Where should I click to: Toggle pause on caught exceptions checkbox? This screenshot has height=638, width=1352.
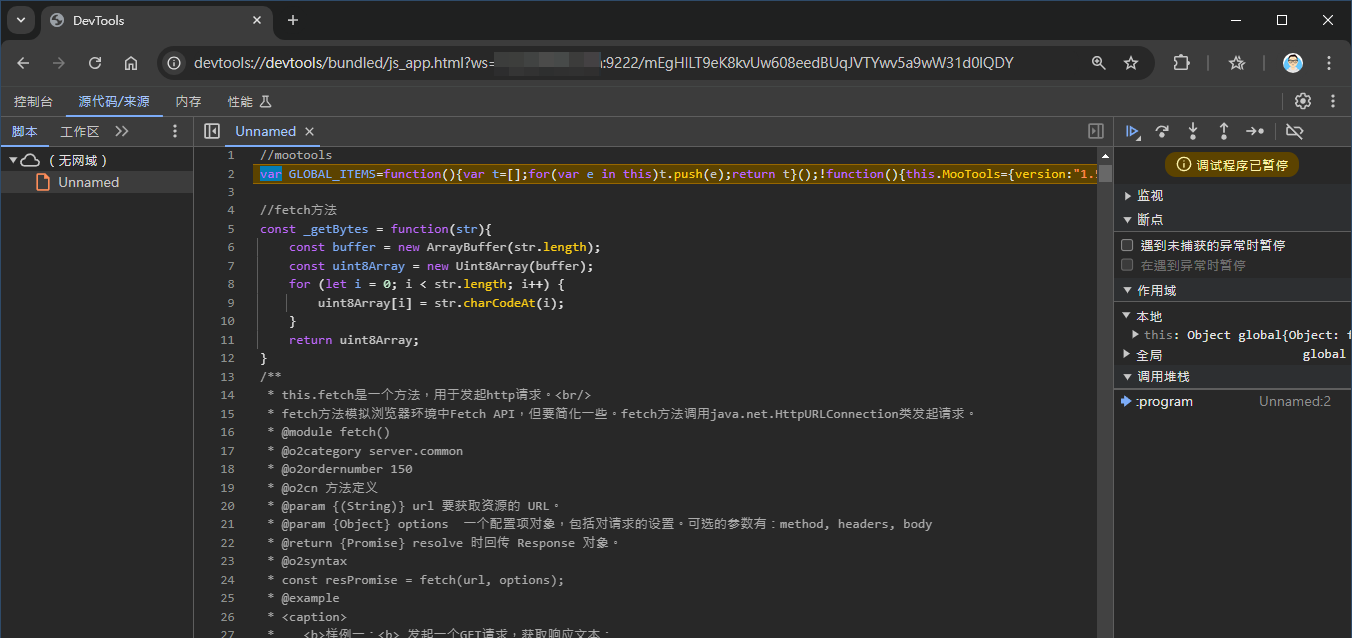1127,265
